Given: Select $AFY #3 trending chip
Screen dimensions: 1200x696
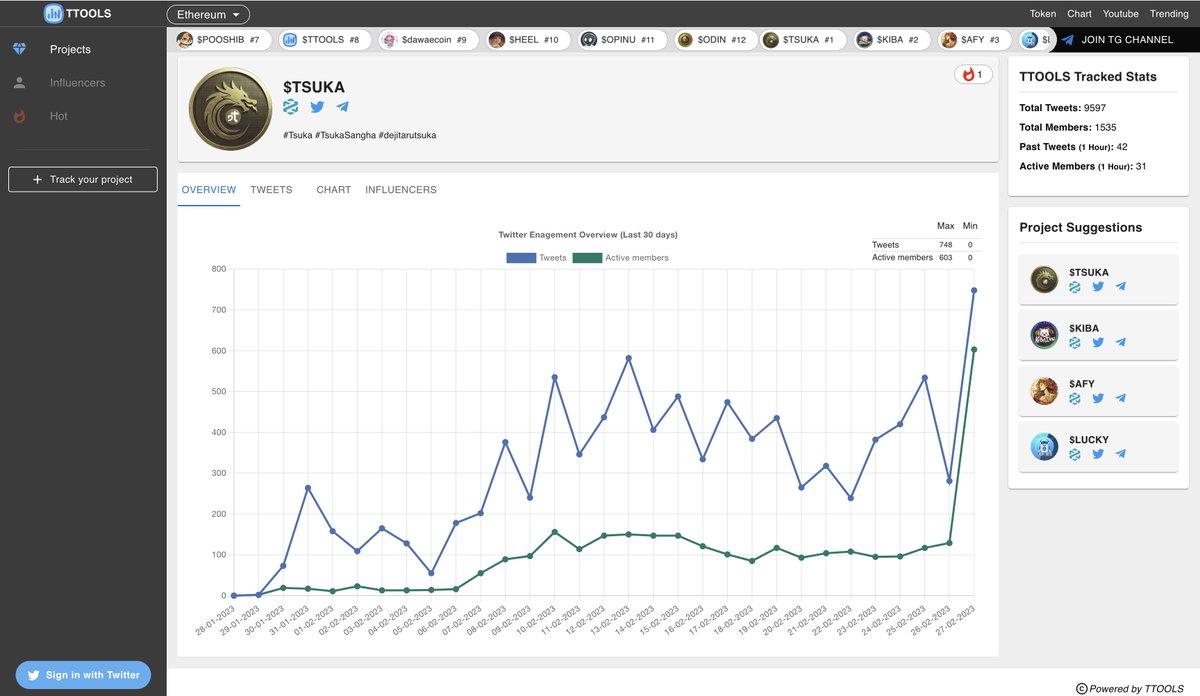Looking at the screenshot, I should (x=973, y=40).
